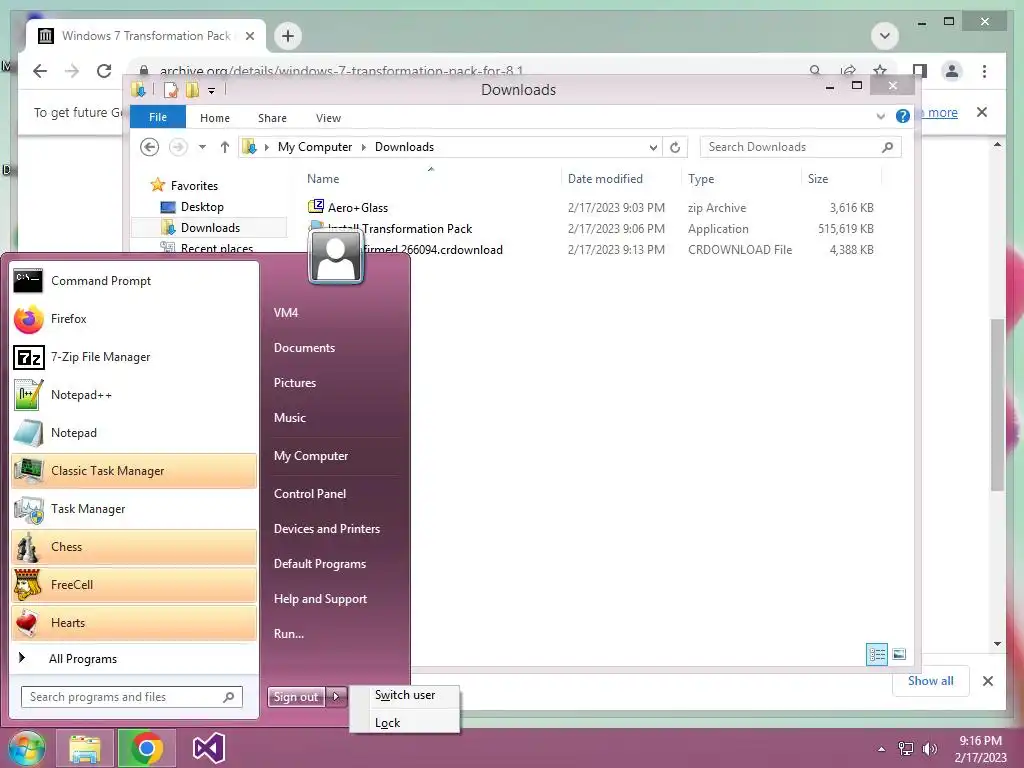Switch to Chrome in the taskbar
Viewport: 1024px width, 768px height.
(146, 748)
